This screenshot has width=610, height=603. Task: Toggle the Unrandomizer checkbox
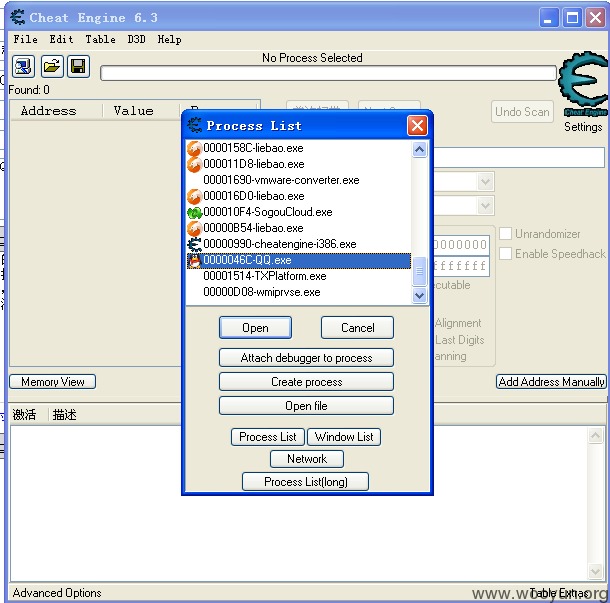pos(505,234)
